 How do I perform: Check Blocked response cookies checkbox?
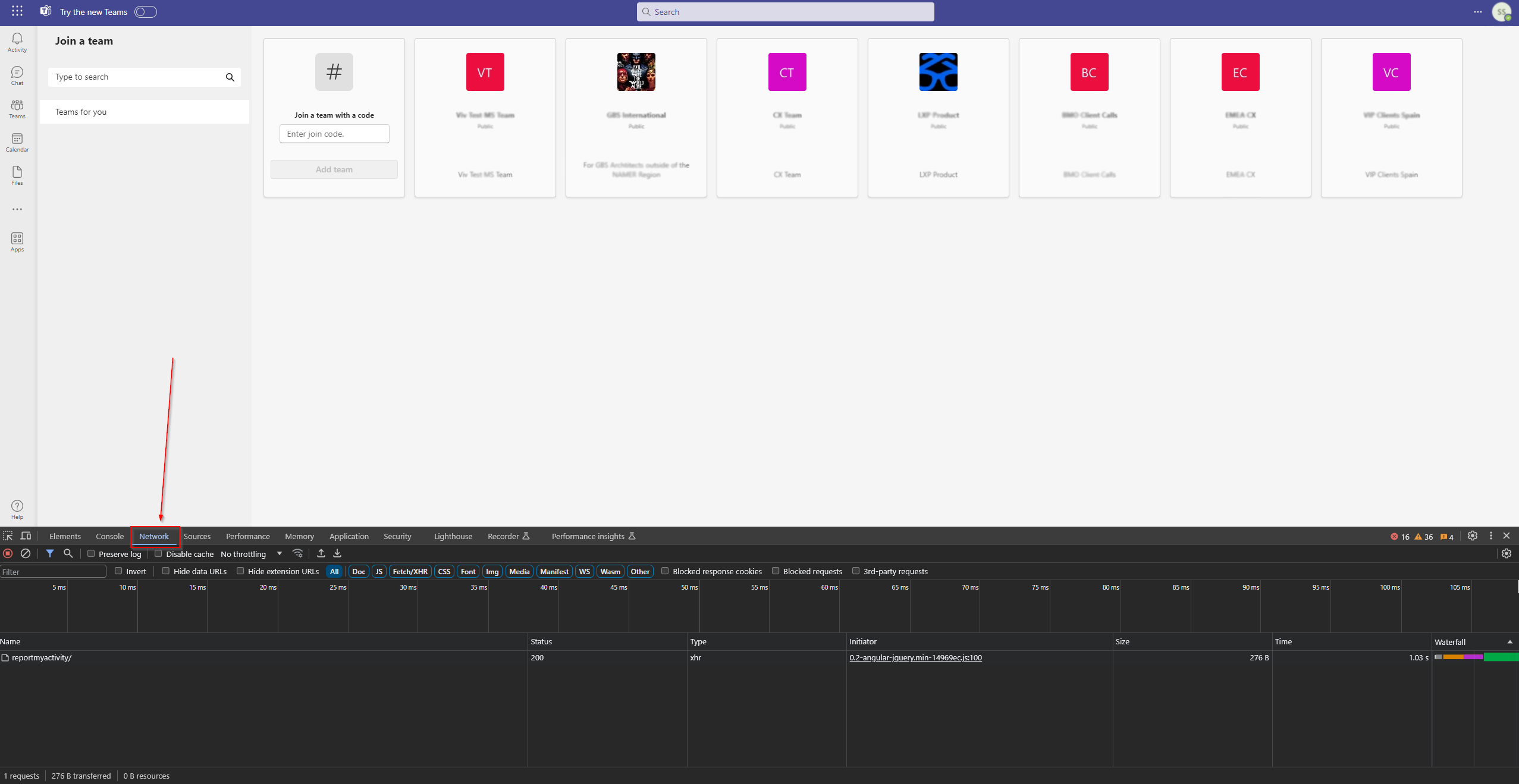tap(665, 571)
